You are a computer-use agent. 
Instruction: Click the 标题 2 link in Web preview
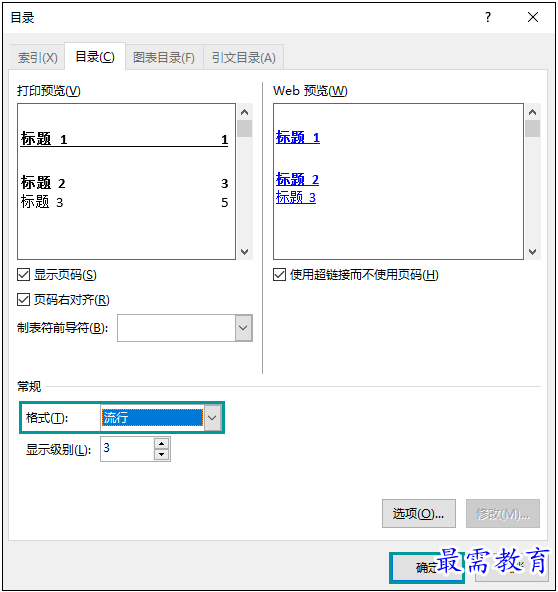pos(297,179)
